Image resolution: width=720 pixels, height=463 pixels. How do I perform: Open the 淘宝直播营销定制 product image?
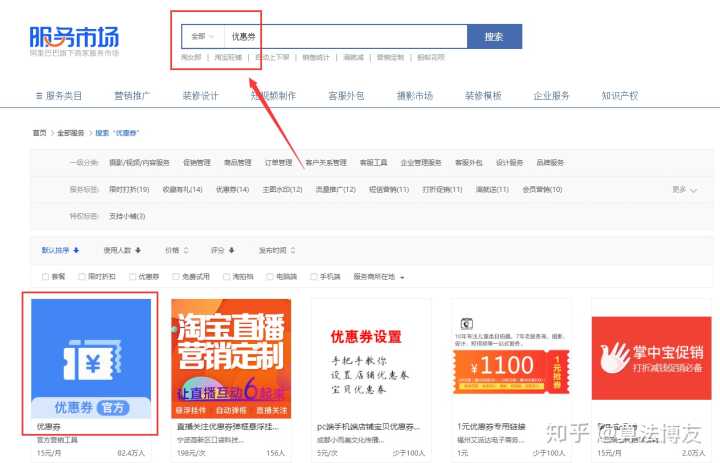[231, 359]
